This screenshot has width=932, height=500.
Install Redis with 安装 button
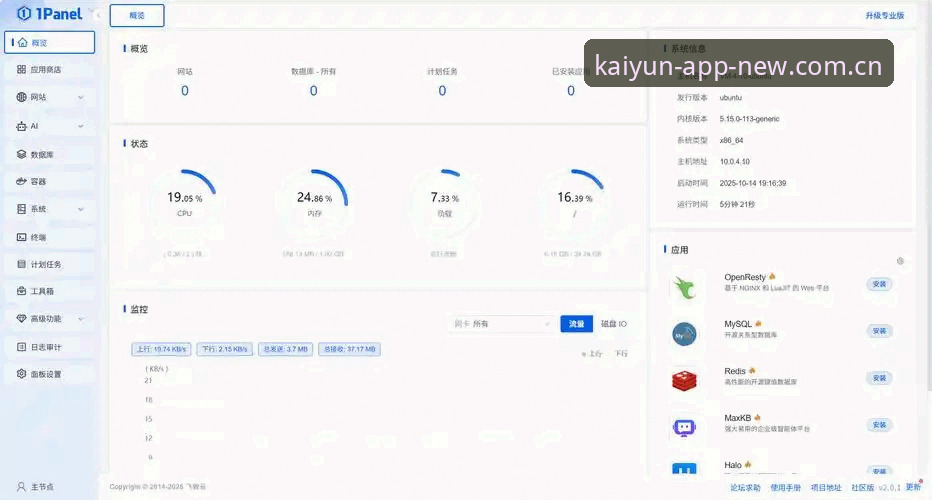click(x=879, y=378)
